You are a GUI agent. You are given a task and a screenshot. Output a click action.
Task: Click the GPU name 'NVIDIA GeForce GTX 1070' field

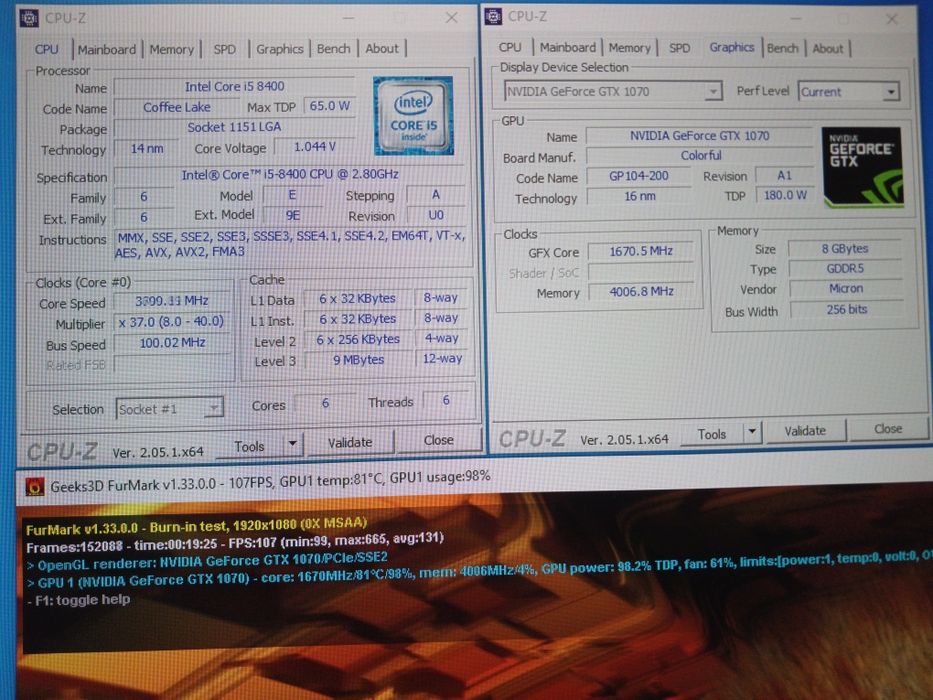pyautogui.click(x=699, y=136)
